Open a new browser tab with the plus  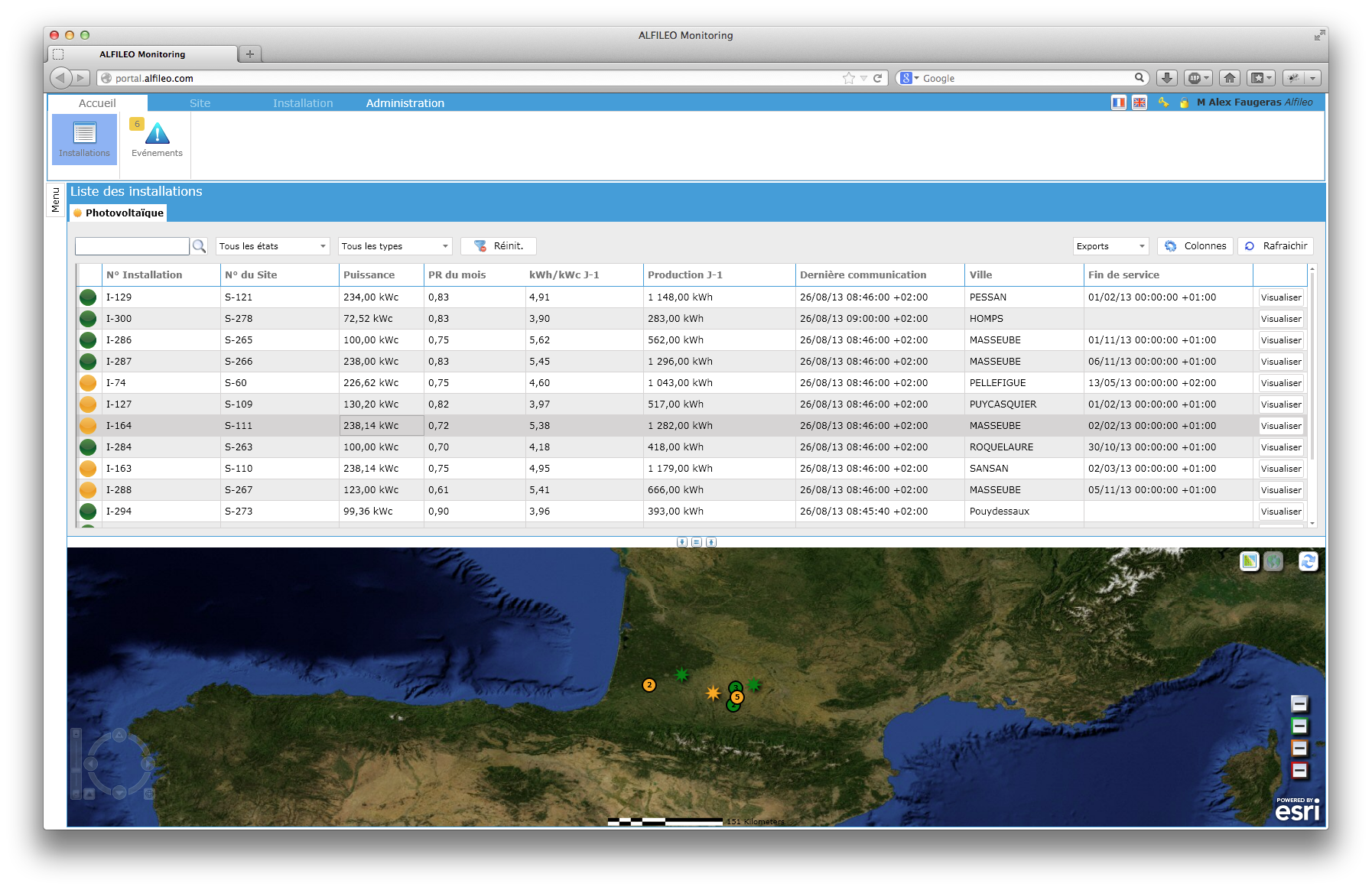(x=250, y=54)
